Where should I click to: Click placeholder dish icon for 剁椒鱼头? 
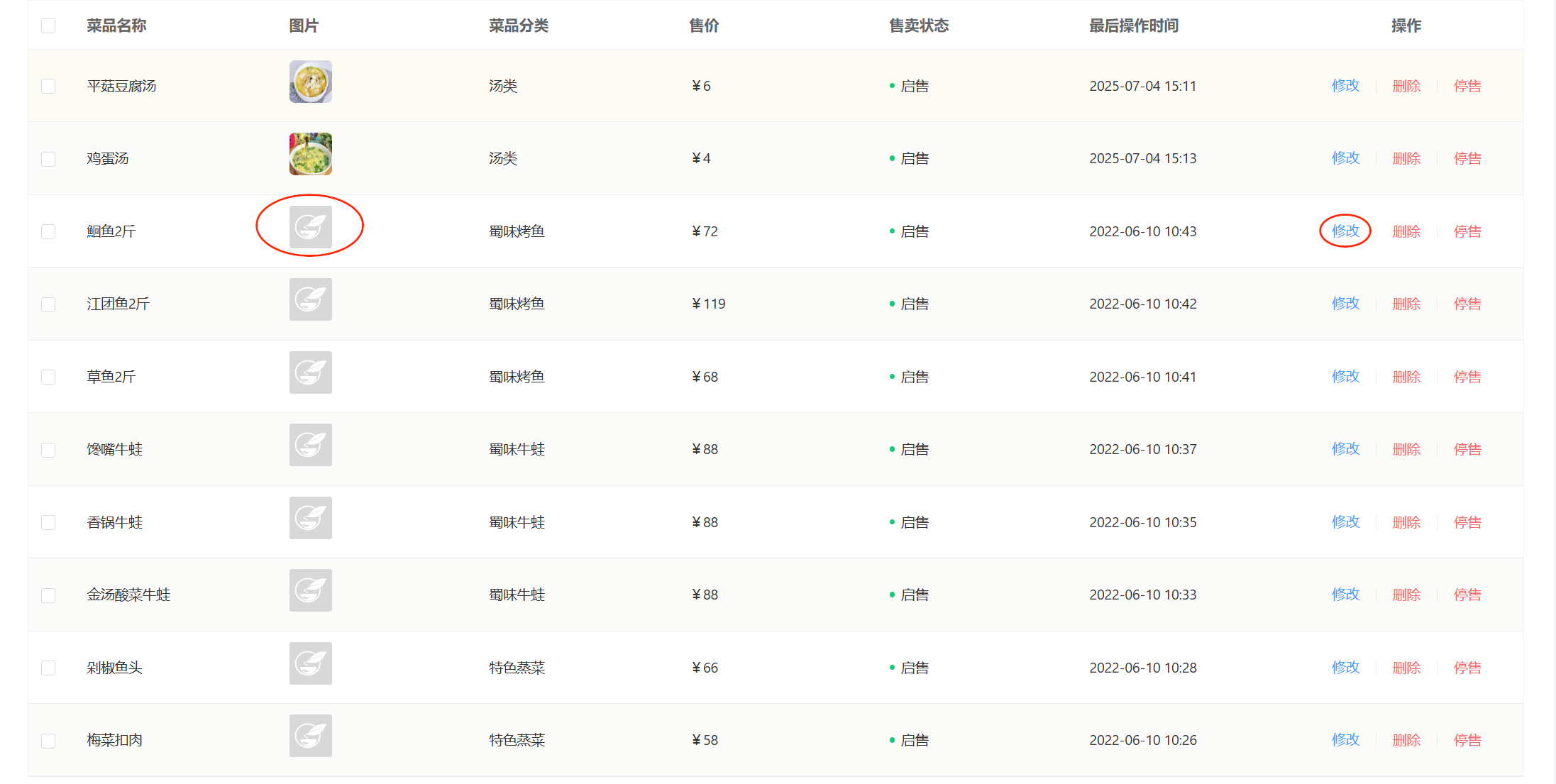point(310,663)
